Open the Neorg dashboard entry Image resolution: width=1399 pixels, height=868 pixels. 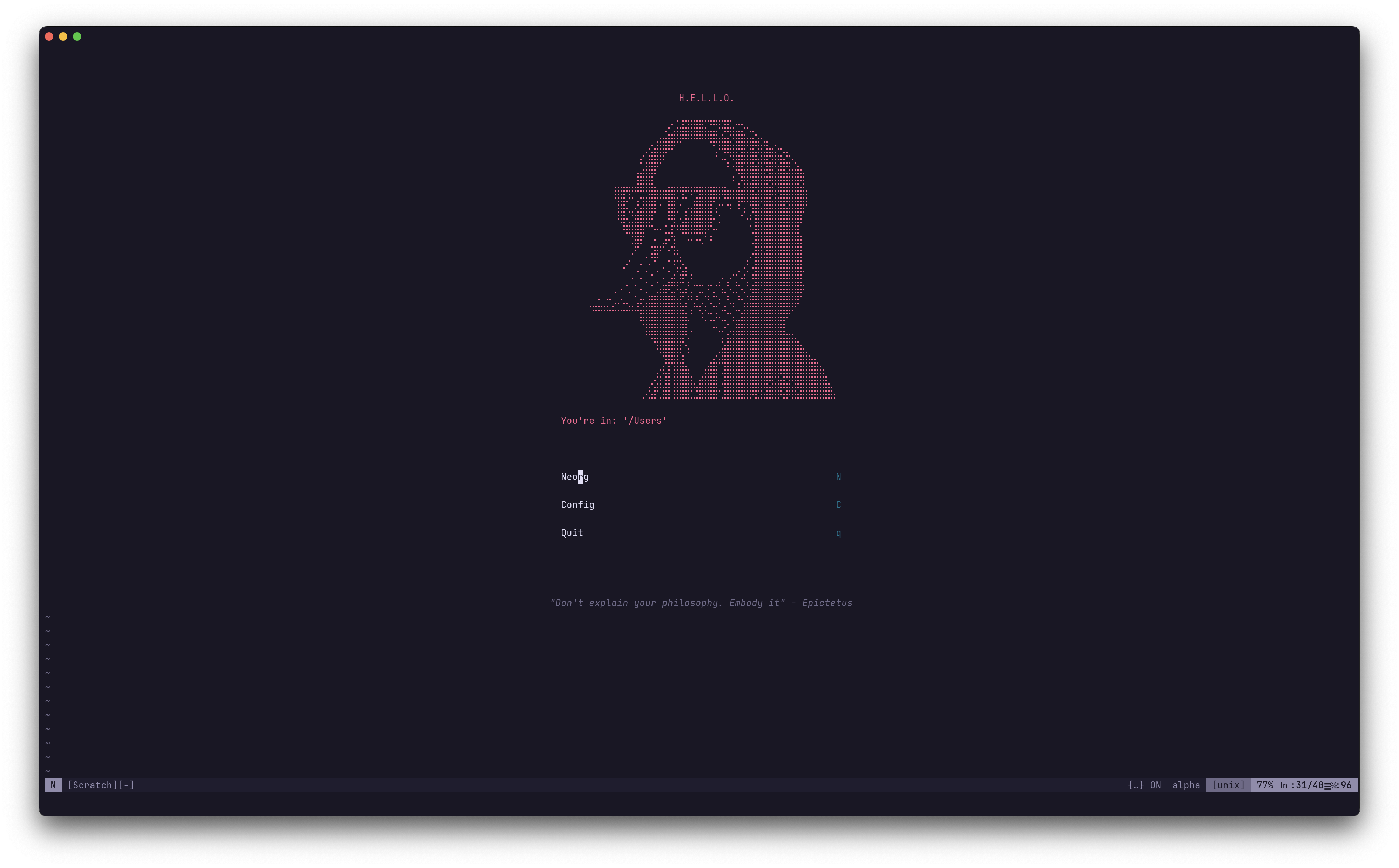click(x=574, y=476)
